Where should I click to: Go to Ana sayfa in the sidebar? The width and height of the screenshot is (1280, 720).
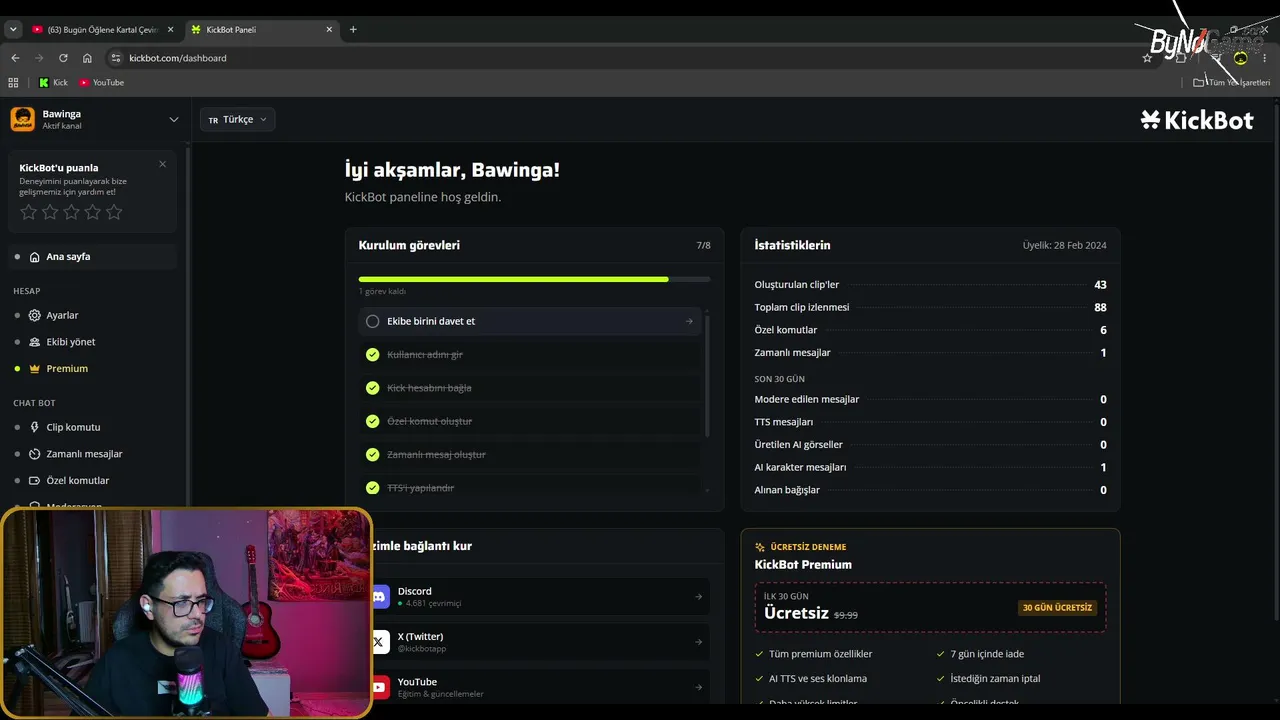click(x=93, y=257)
